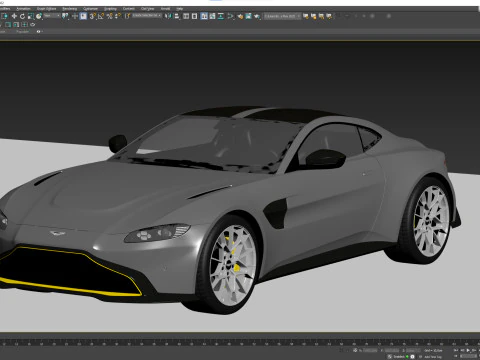Open the Customize menu
The height and width of the screenshot is (360, 480).
[90, 9]
